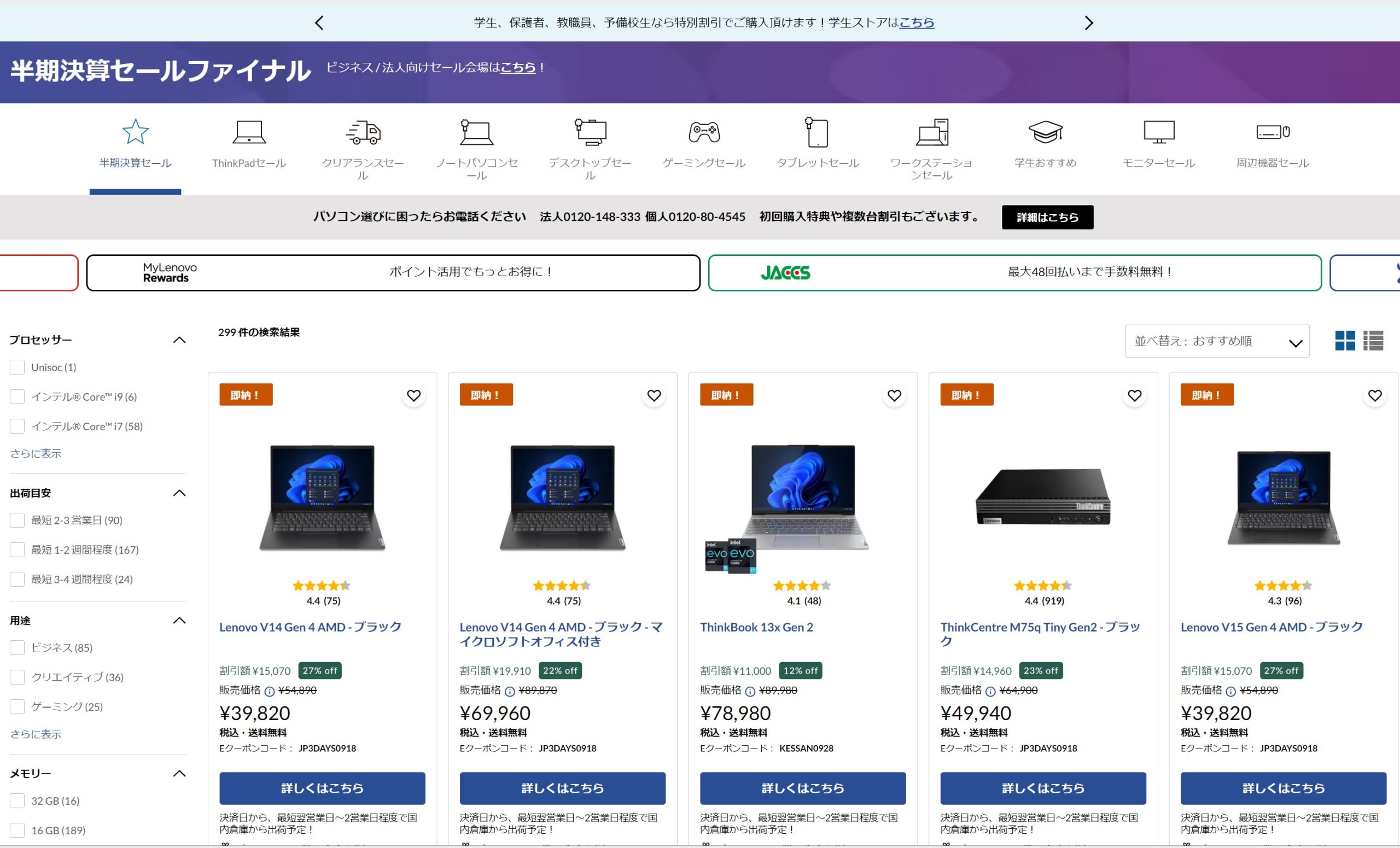This screenshot has width=1400, height=848.
Task: Add V14 マイクロソフトオフィス付き to wishlist
Action: tap(654, 395)
